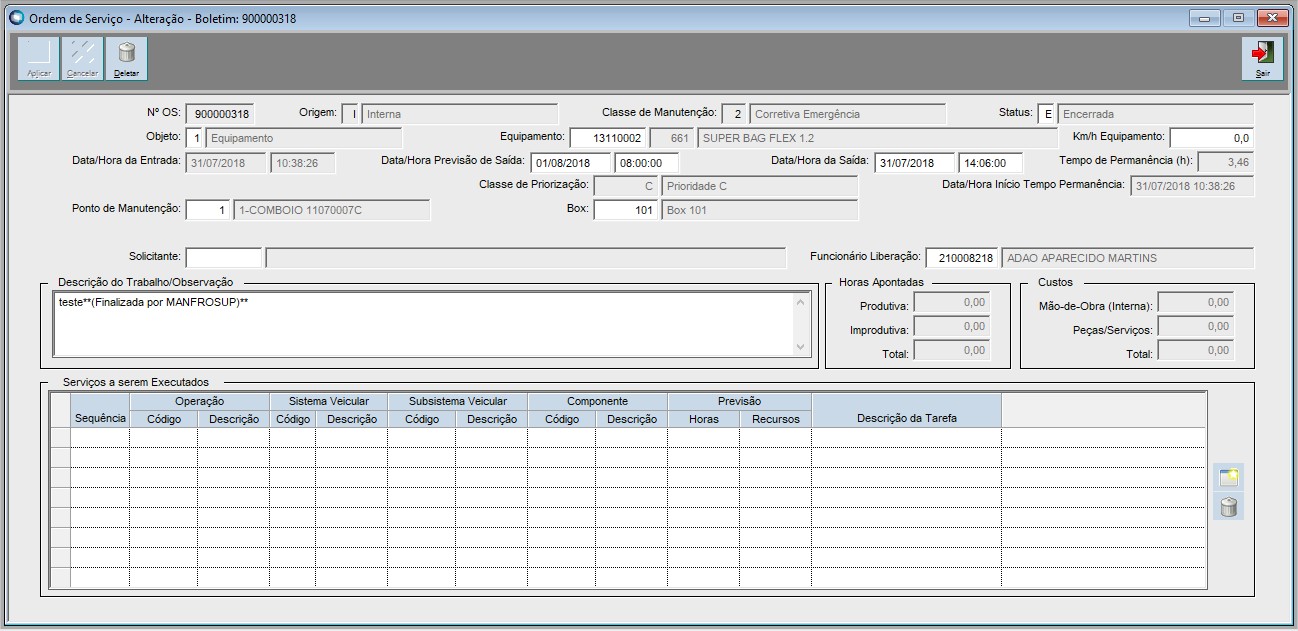Click Previsão de Saída time 08:00:00

coord(647,163)
